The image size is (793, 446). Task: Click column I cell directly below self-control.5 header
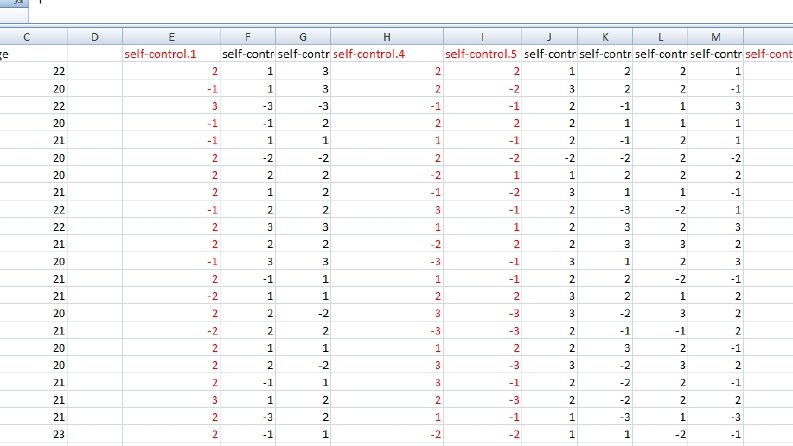tap(482, 71)
